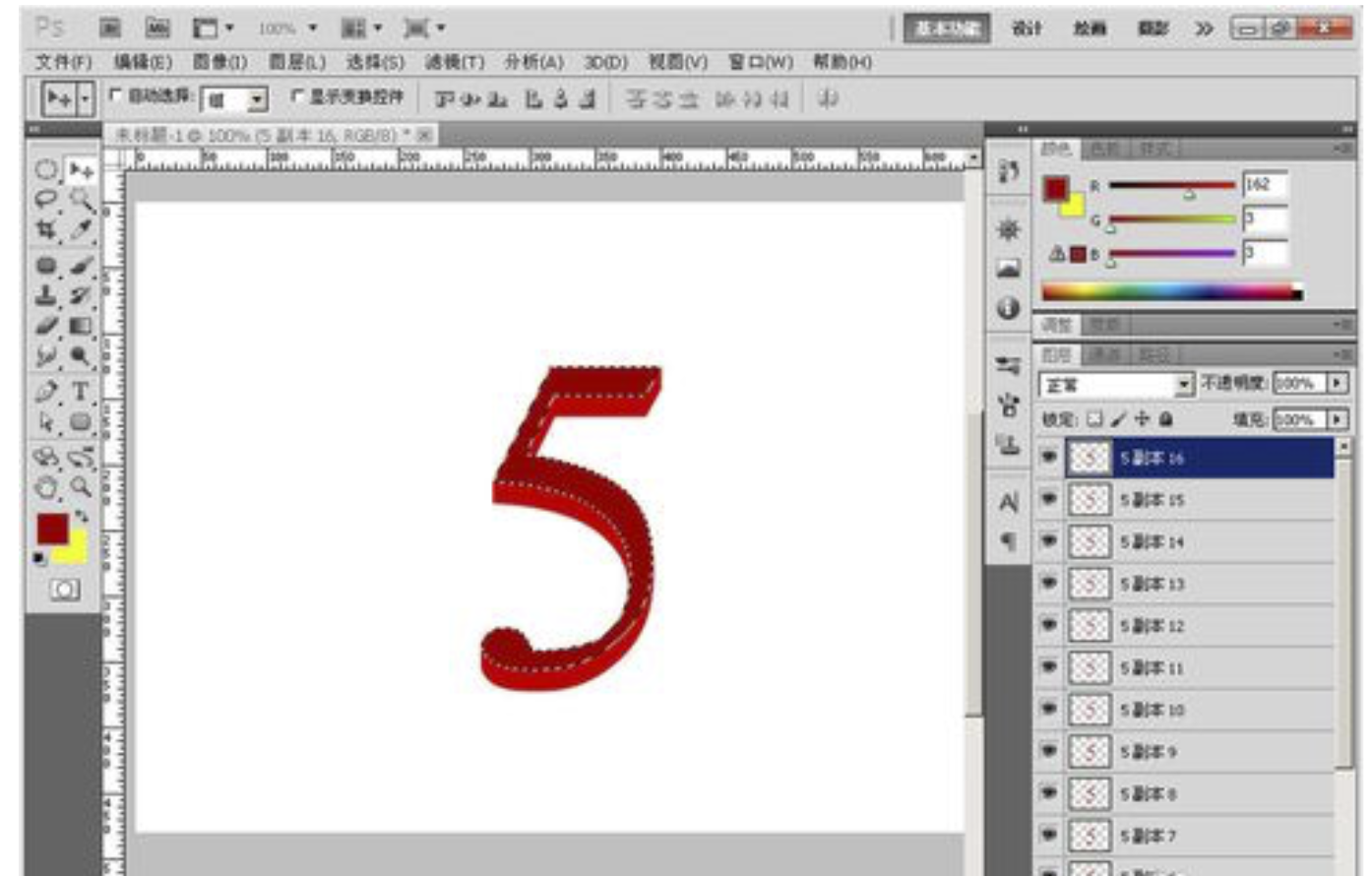The width and height of the screenshot is (1372, 876).
Task: Open the 滤镜(T) menu
Action: pos(454,62)
